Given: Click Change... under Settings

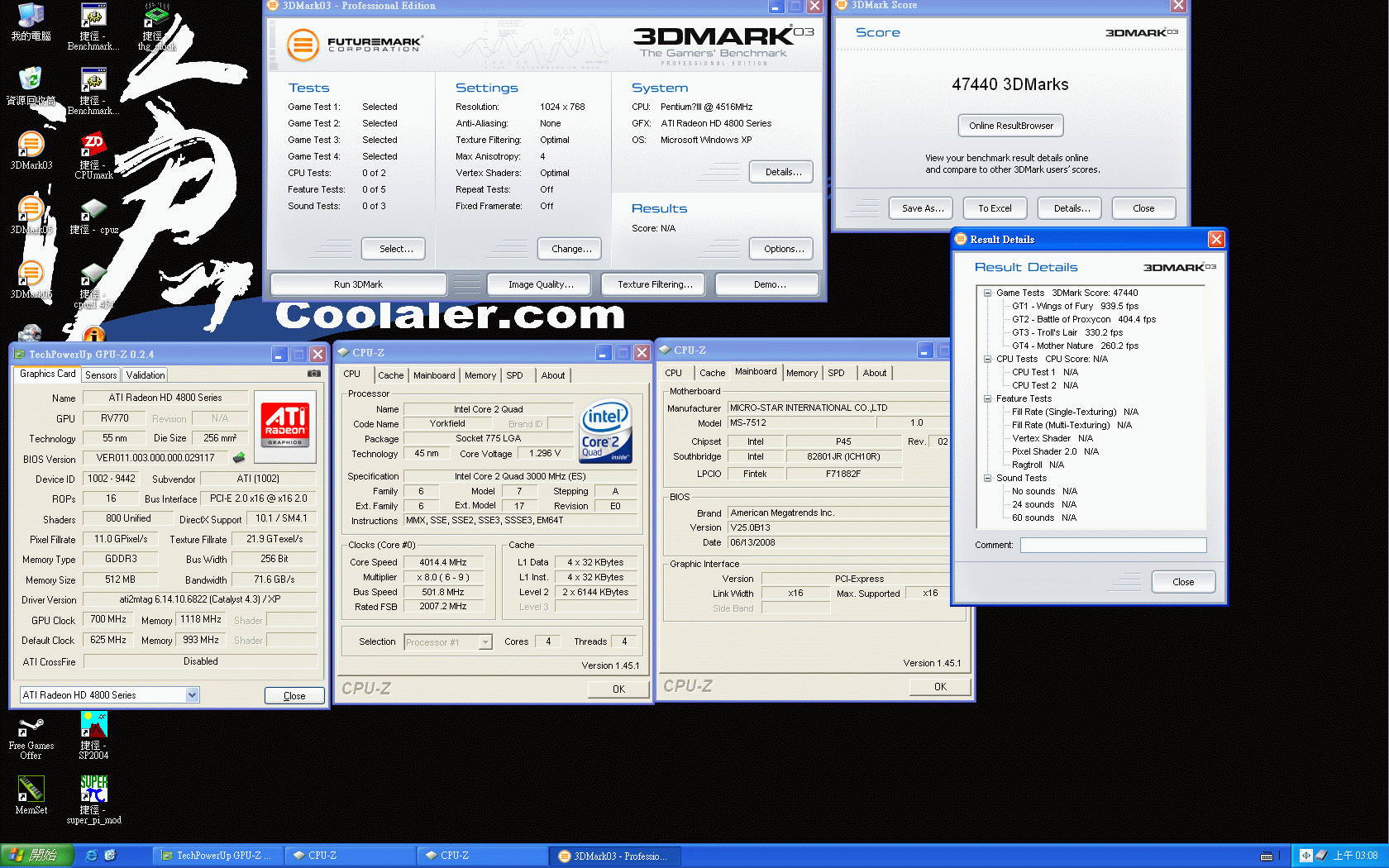Looking at the screenshot, I should (x=570, y=249).
